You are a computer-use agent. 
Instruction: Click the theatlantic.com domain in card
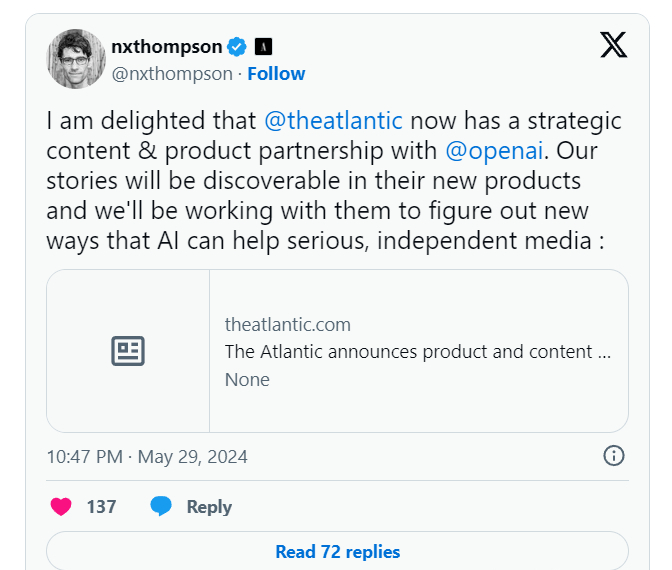pos(288,324)
